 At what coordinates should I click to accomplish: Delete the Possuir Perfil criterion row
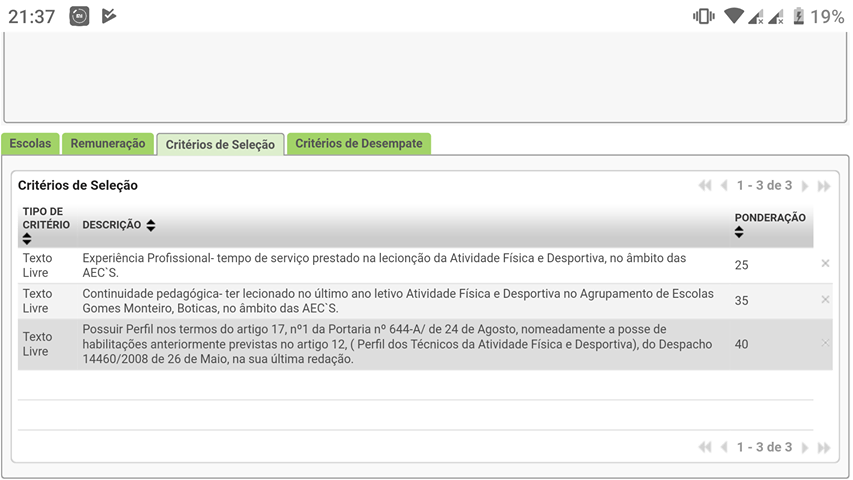[825, 343]
